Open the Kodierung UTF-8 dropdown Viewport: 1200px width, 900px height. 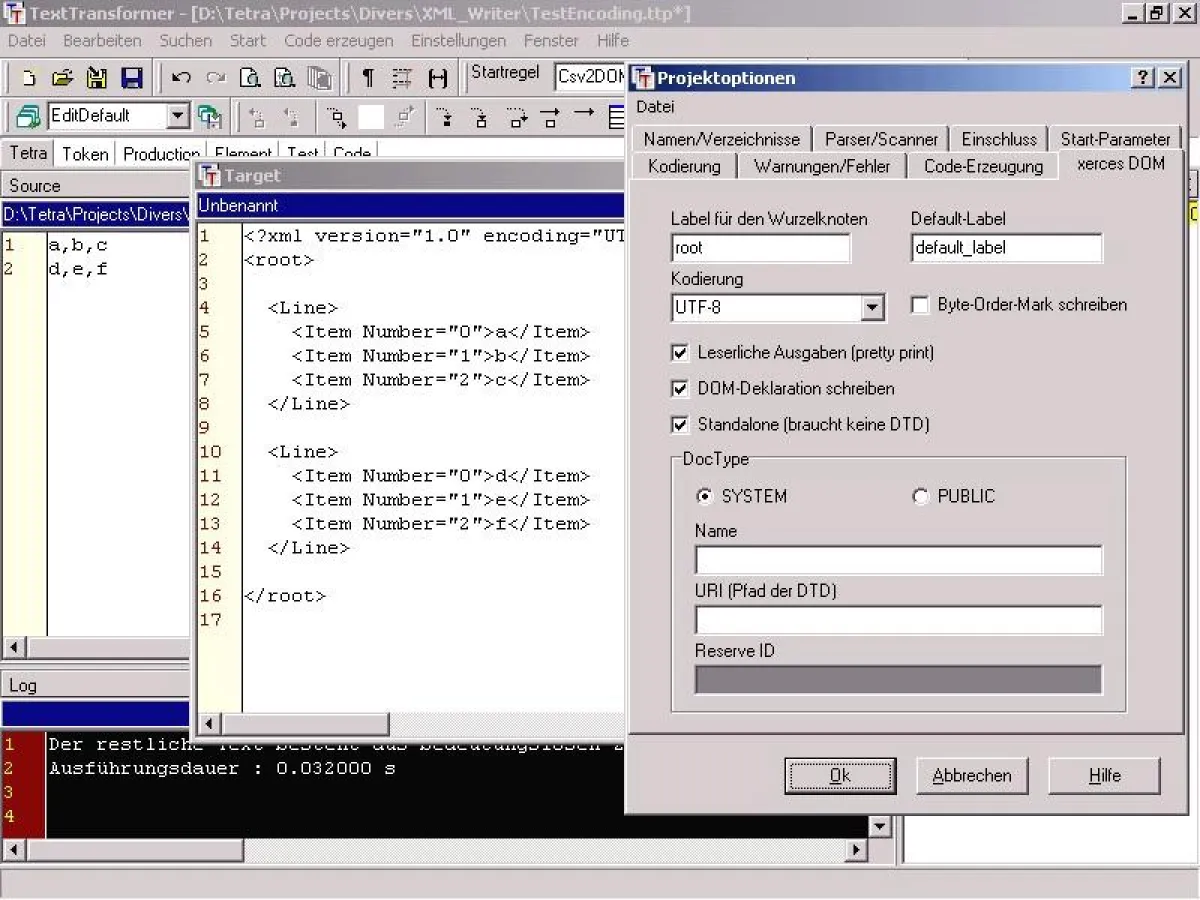point(872,307)
